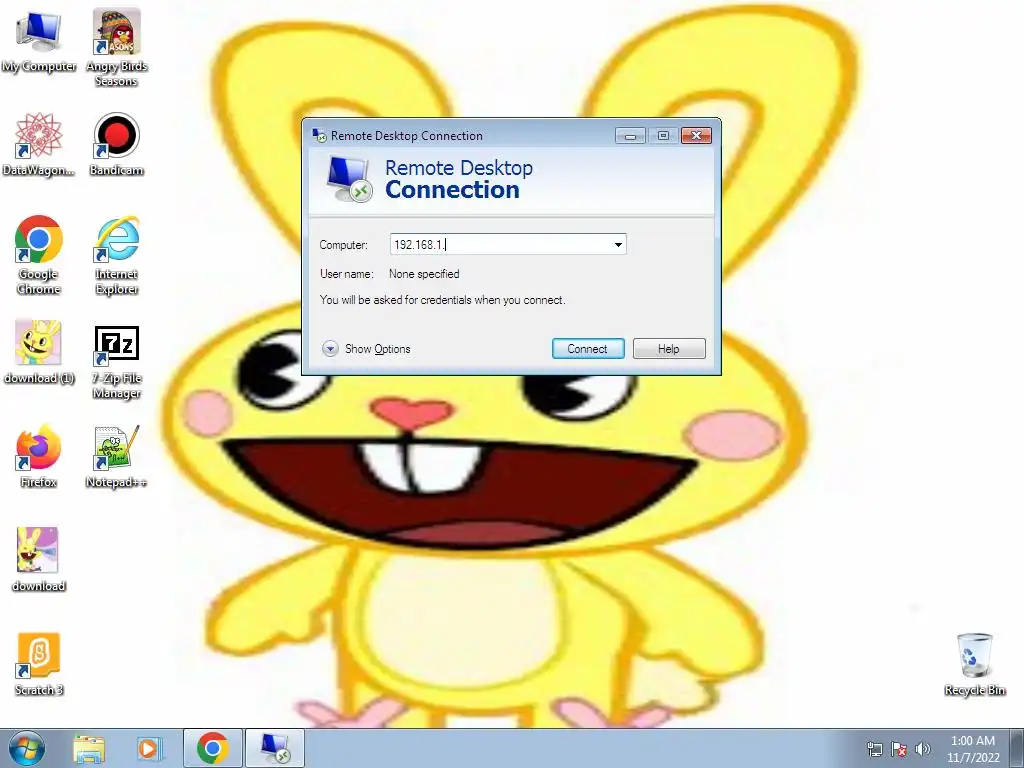Open the taskbar clock showing 1:00 AM
The width and height of the screenshot is (1024, 768).
pos(972,749)
